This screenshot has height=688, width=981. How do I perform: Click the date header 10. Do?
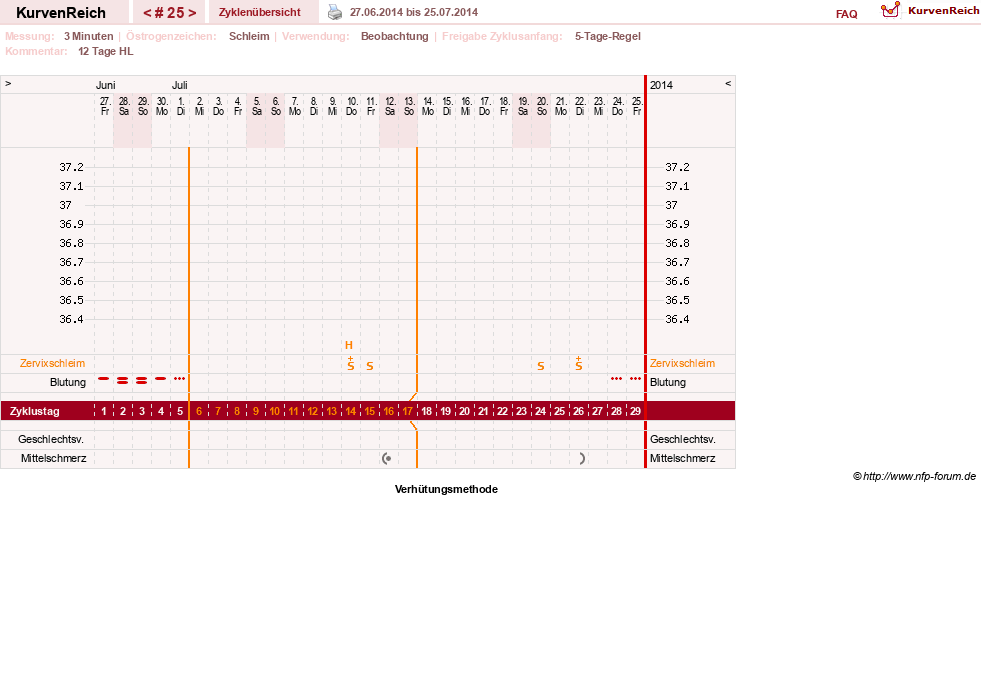click(352, 106)
